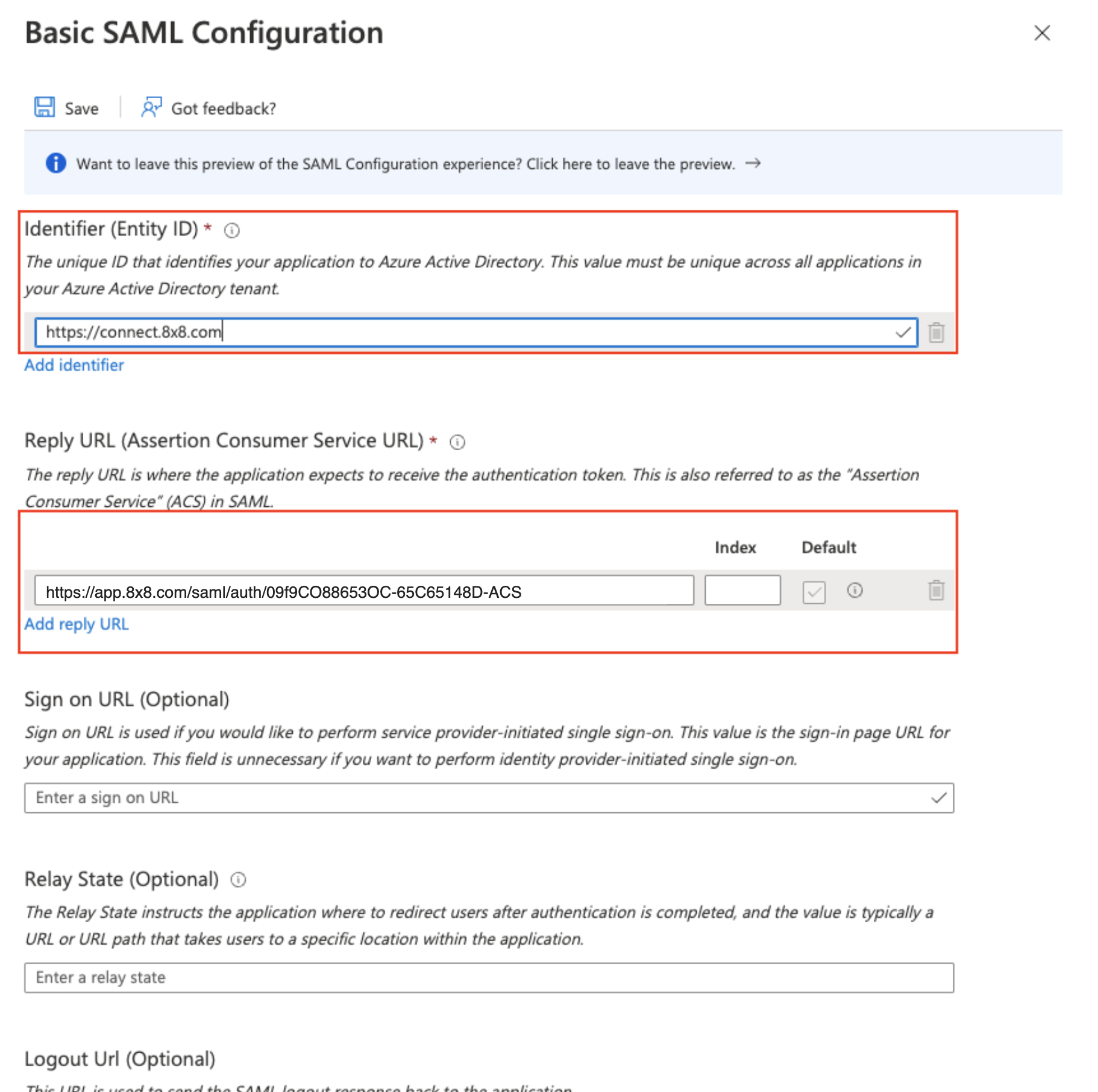Viewport: 1098px width, 1092px height.
Task: Click the Add identifier link
Action: (x=74, y=365)
